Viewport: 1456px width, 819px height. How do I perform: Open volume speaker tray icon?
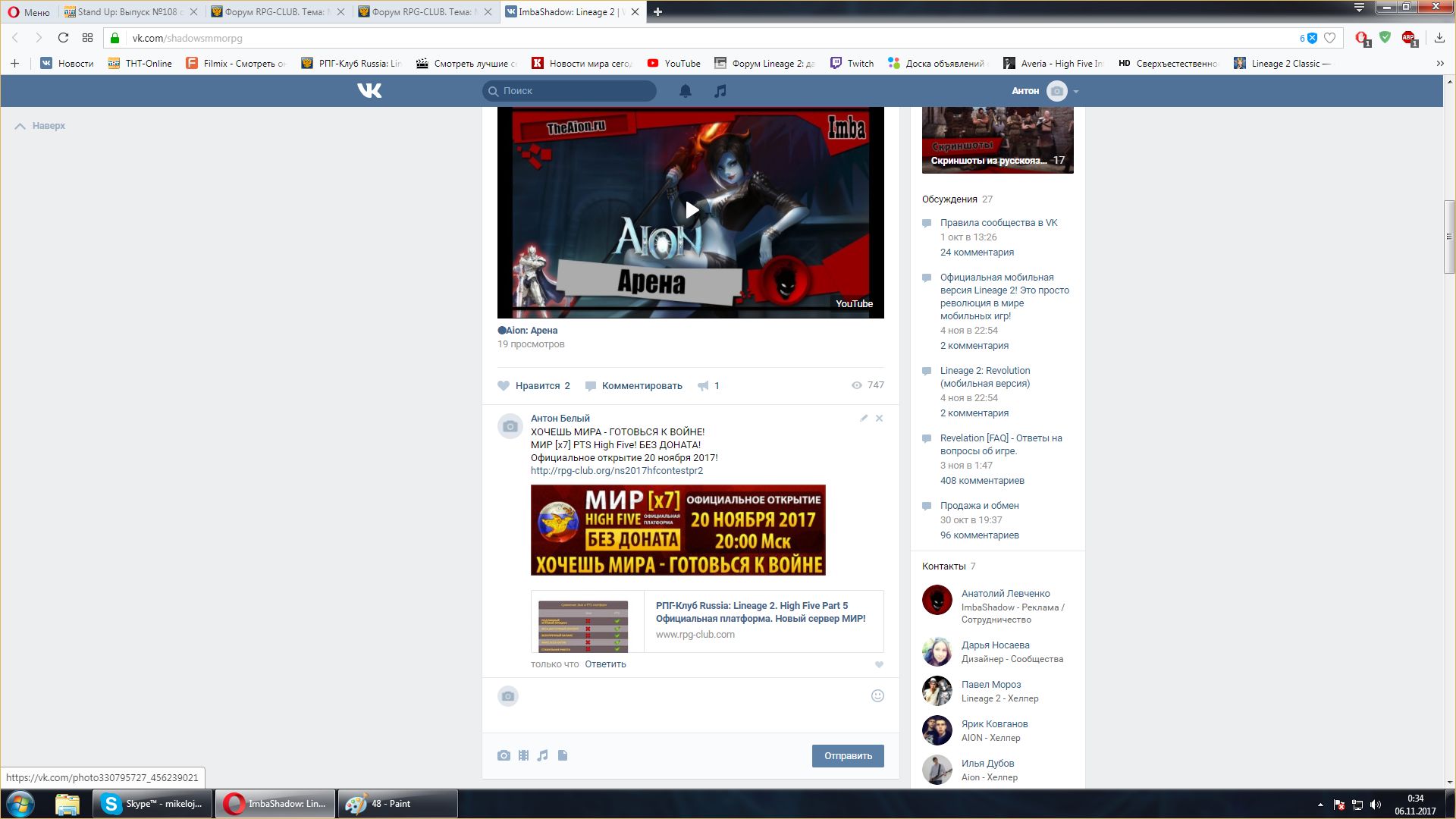[1376, 805]
